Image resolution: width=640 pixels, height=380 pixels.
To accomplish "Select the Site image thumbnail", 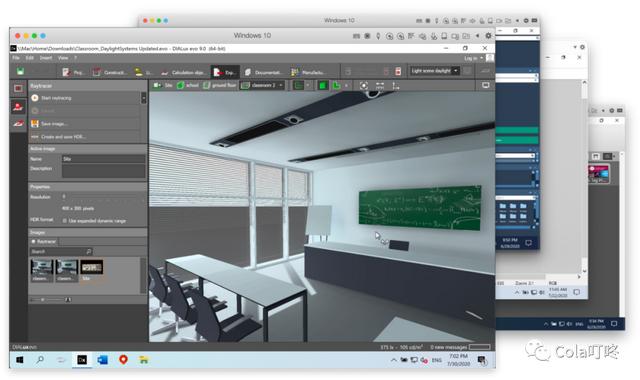I will coord(91,270).
